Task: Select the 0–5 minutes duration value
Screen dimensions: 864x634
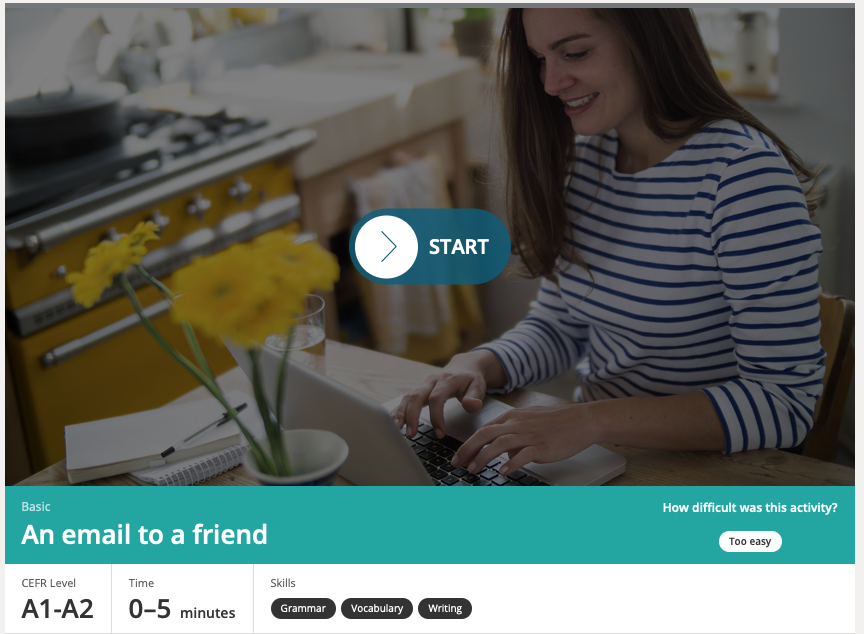Action: coord(182,609)
